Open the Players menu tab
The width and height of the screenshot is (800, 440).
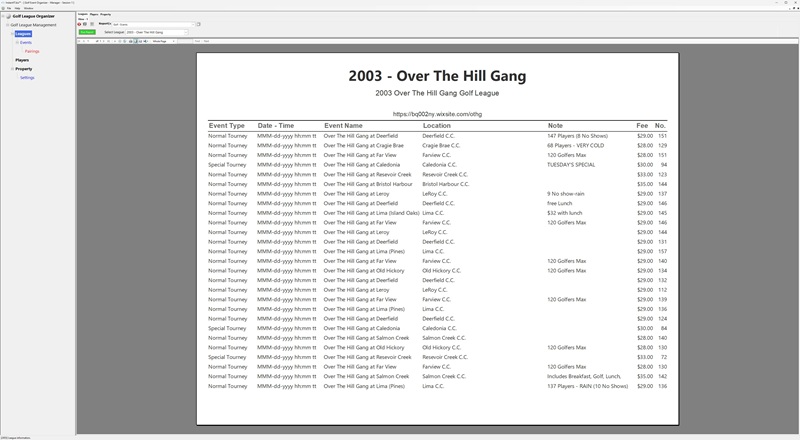tap(93, 14)
